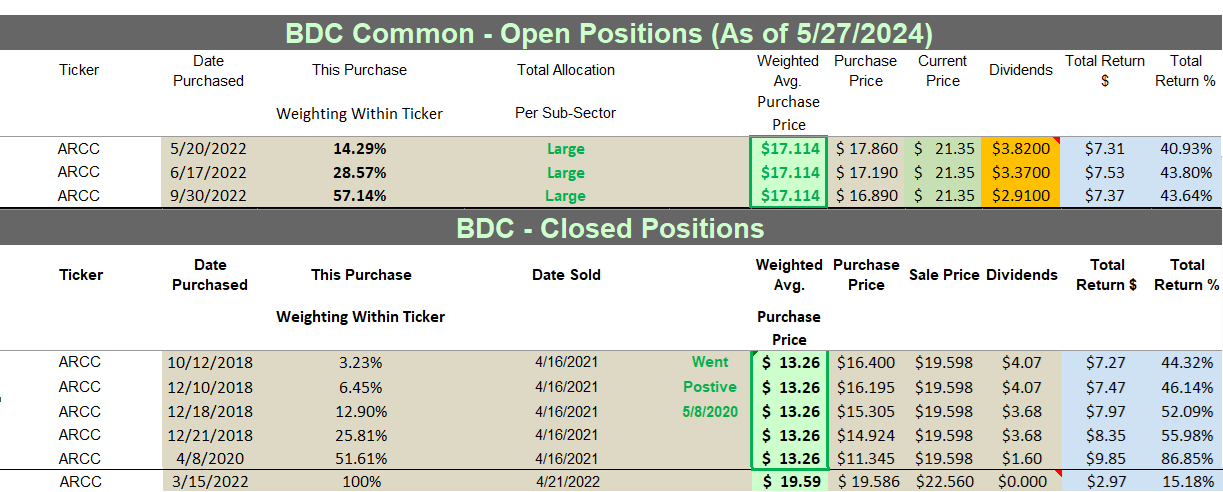Click the $22.560 sale price cell
The width and height of the screenshot is (1223, 492).
(x=943, y=482)
